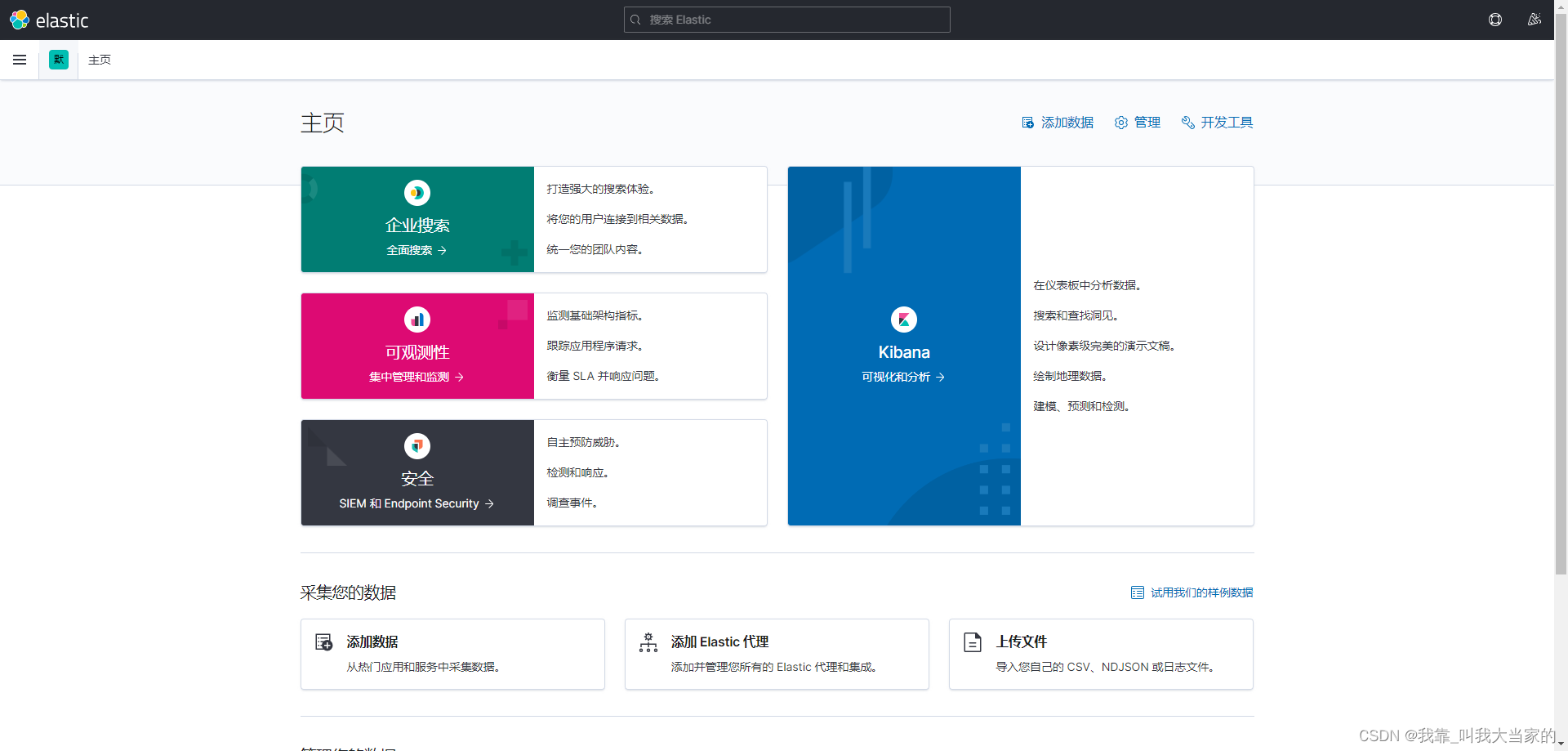
Task: Click the 上传文件 document icon
Action: point(972,642)
